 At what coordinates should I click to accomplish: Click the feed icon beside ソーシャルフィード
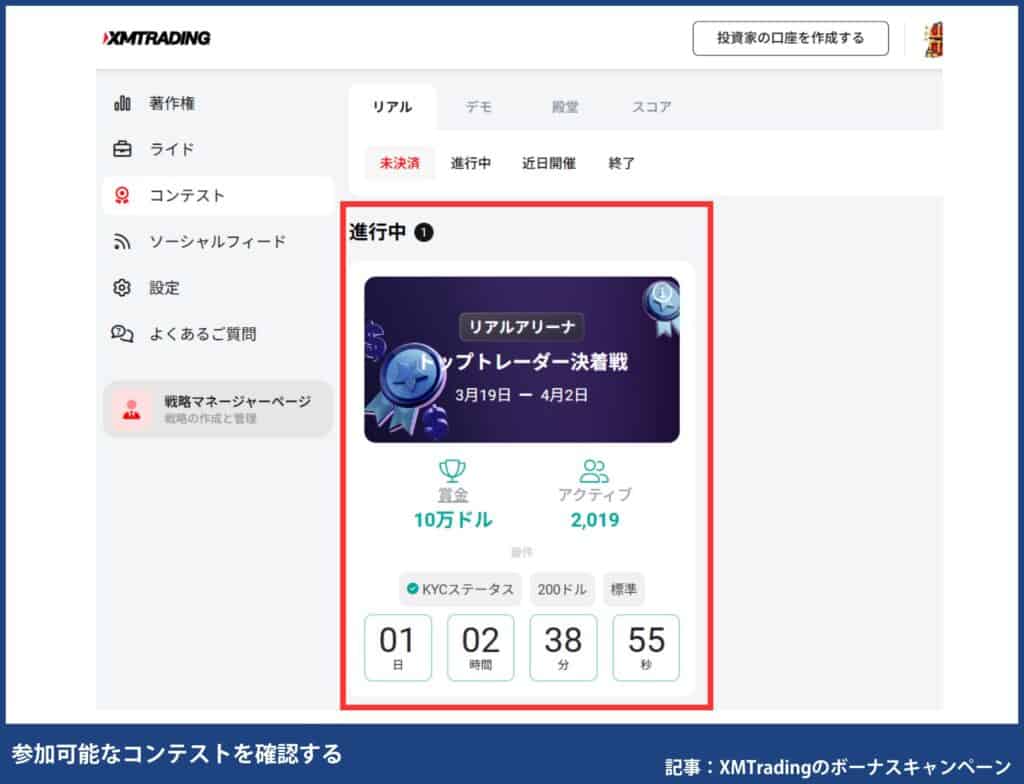point(122,242)
